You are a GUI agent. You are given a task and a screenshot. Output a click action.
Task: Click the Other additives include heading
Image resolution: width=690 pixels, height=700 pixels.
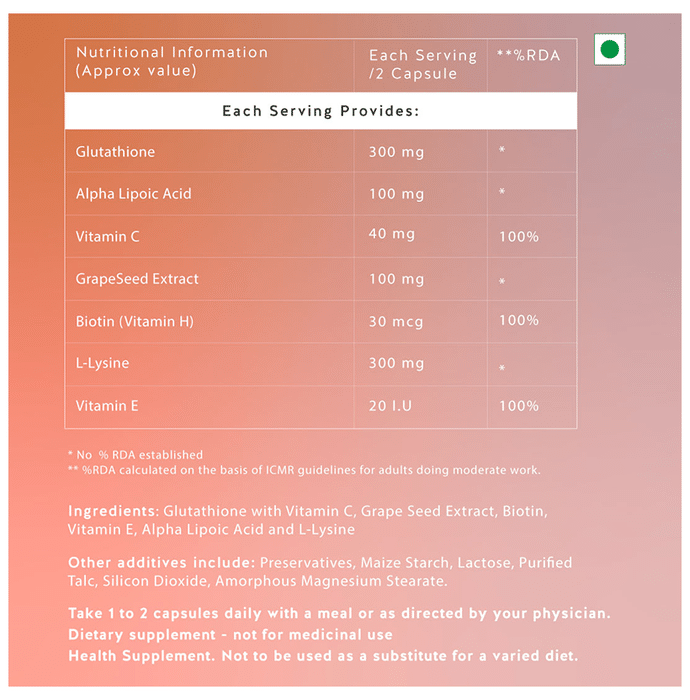pos(161,563)
